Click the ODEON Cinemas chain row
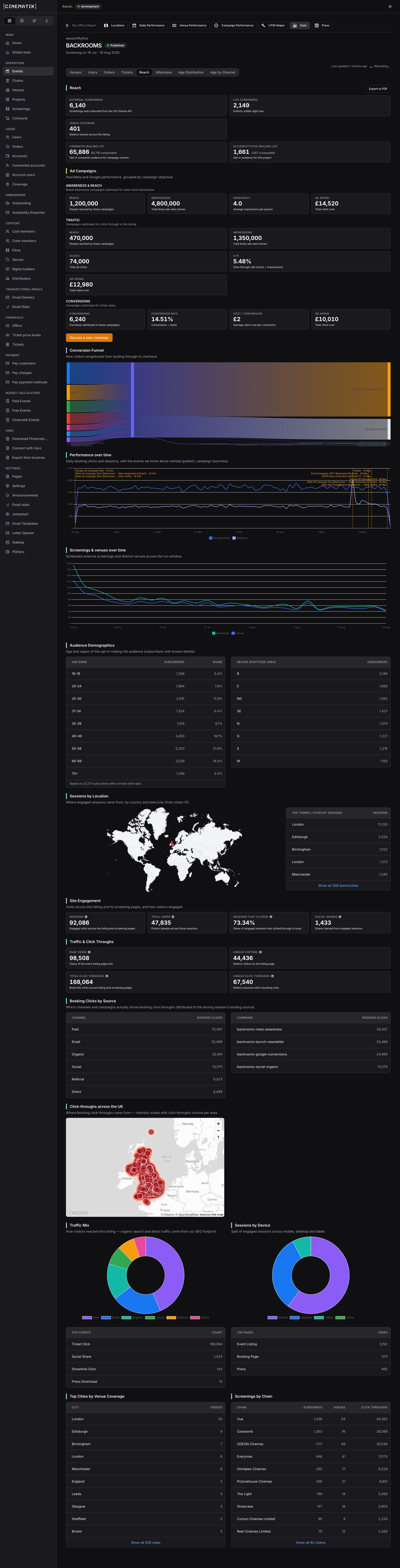The width and height of the screenshot is (400, 1568). [310, 1444]
